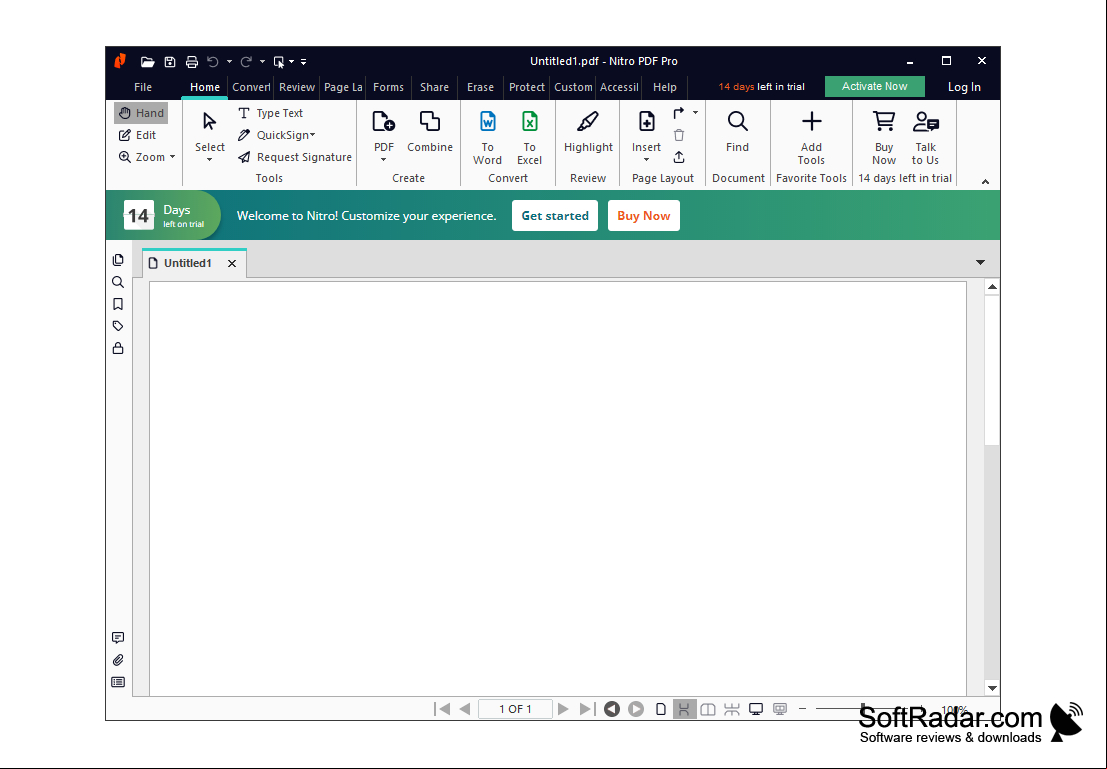
Task: Open the document tab list dropdown arrow
Action: pos(980,262)
